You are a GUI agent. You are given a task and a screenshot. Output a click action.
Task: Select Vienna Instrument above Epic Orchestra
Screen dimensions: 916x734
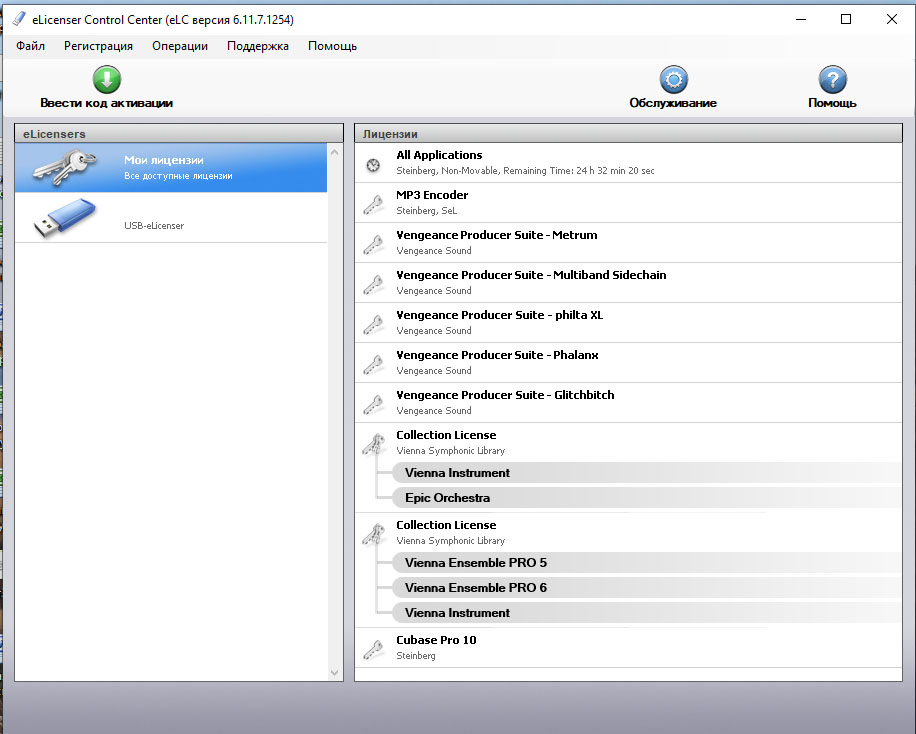point(646,473)
